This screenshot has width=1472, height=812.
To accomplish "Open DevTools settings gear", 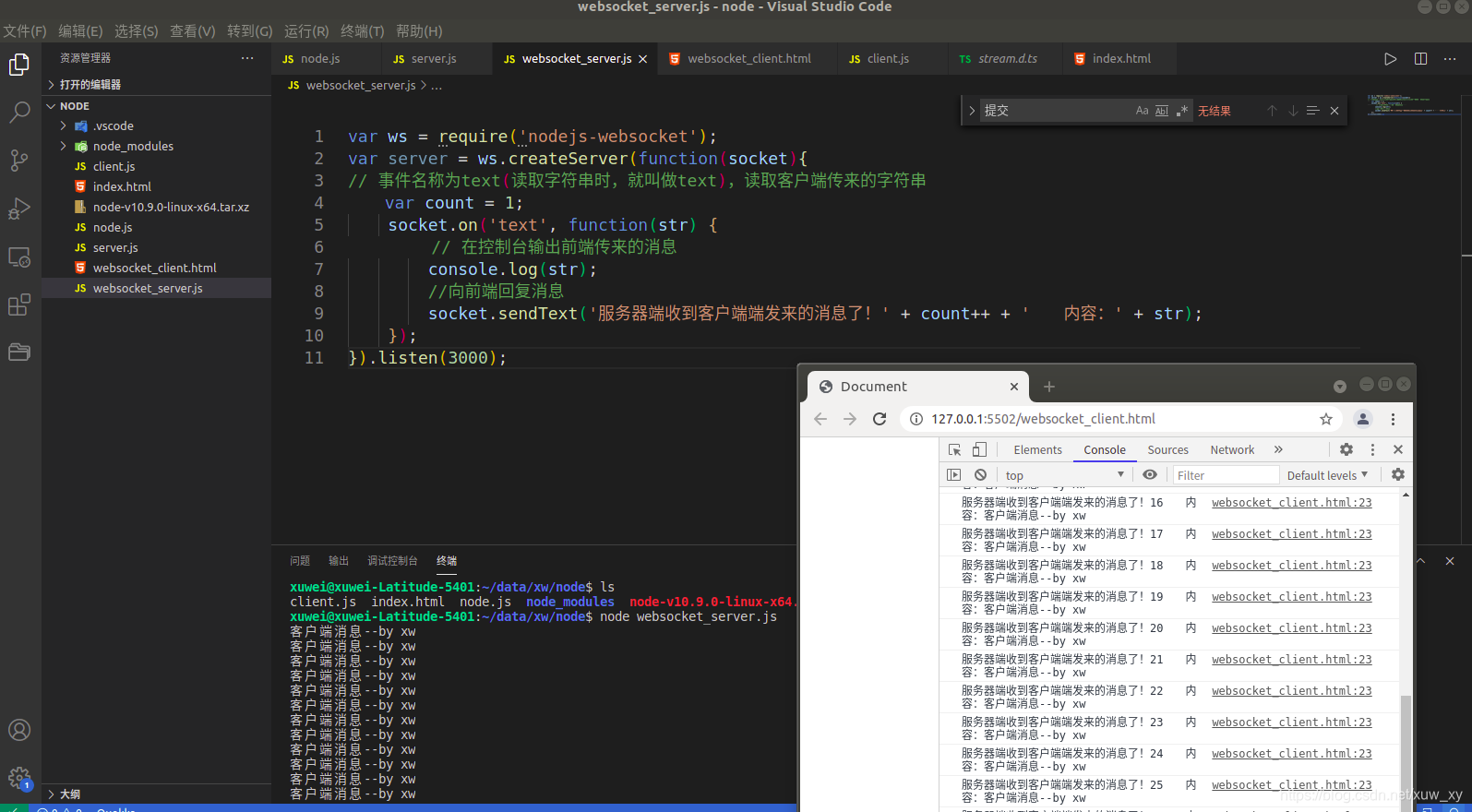I will click(1346, 449).
